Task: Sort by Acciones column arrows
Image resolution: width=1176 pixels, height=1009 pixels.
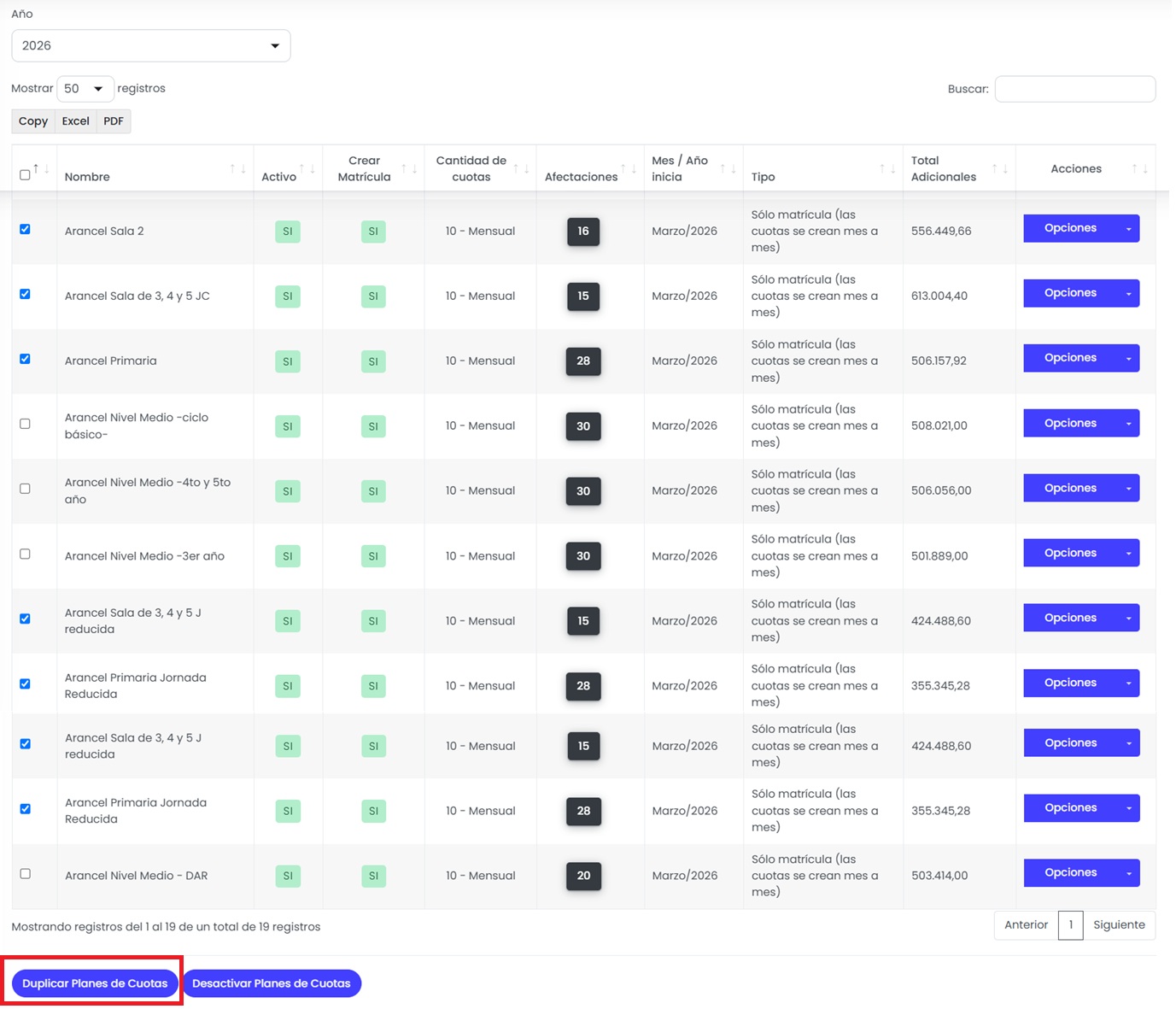Action: click(x=1140, y=169)
